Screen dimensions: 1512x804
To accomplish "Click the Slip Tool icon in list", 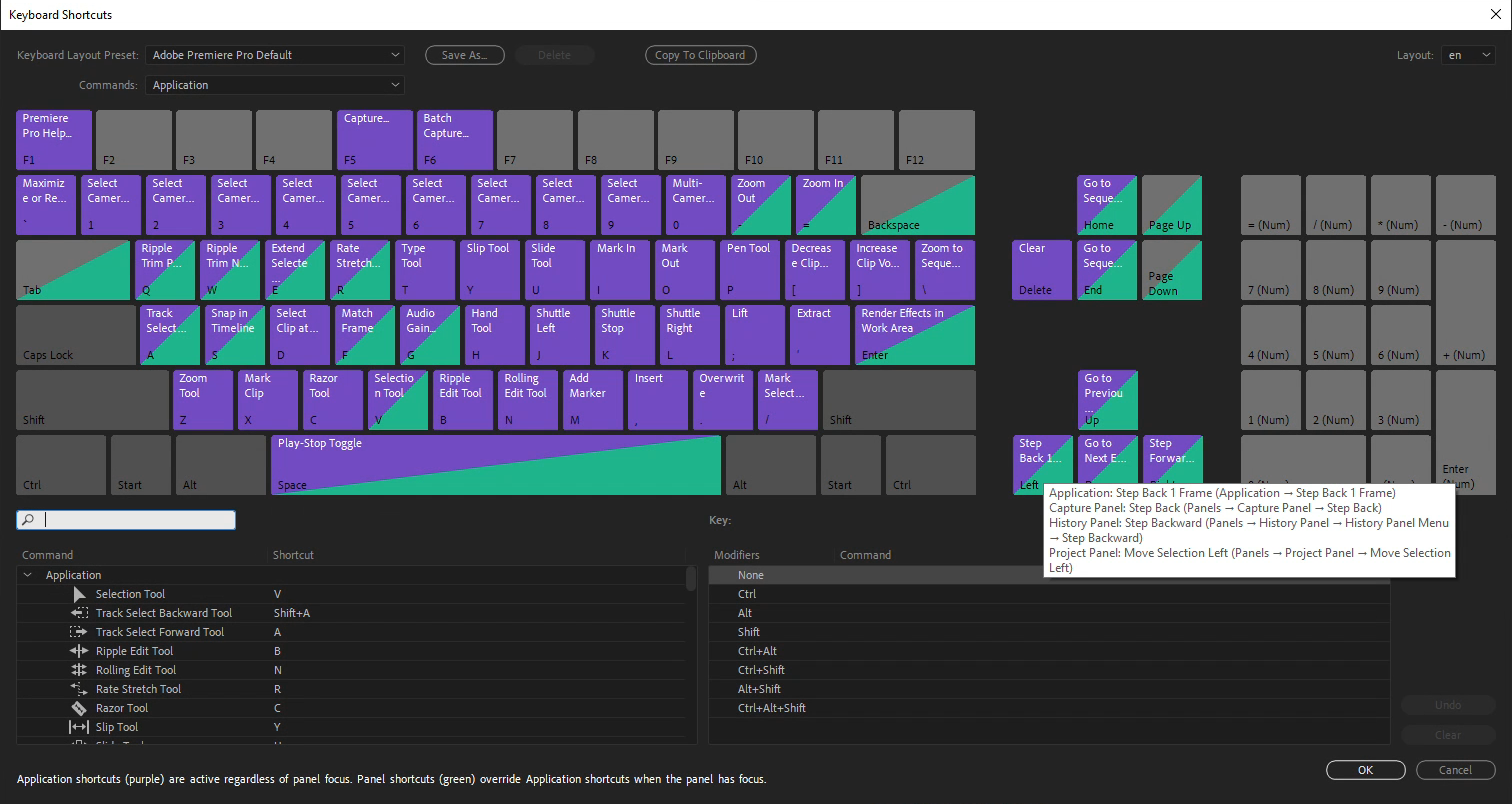I will 78,727.
